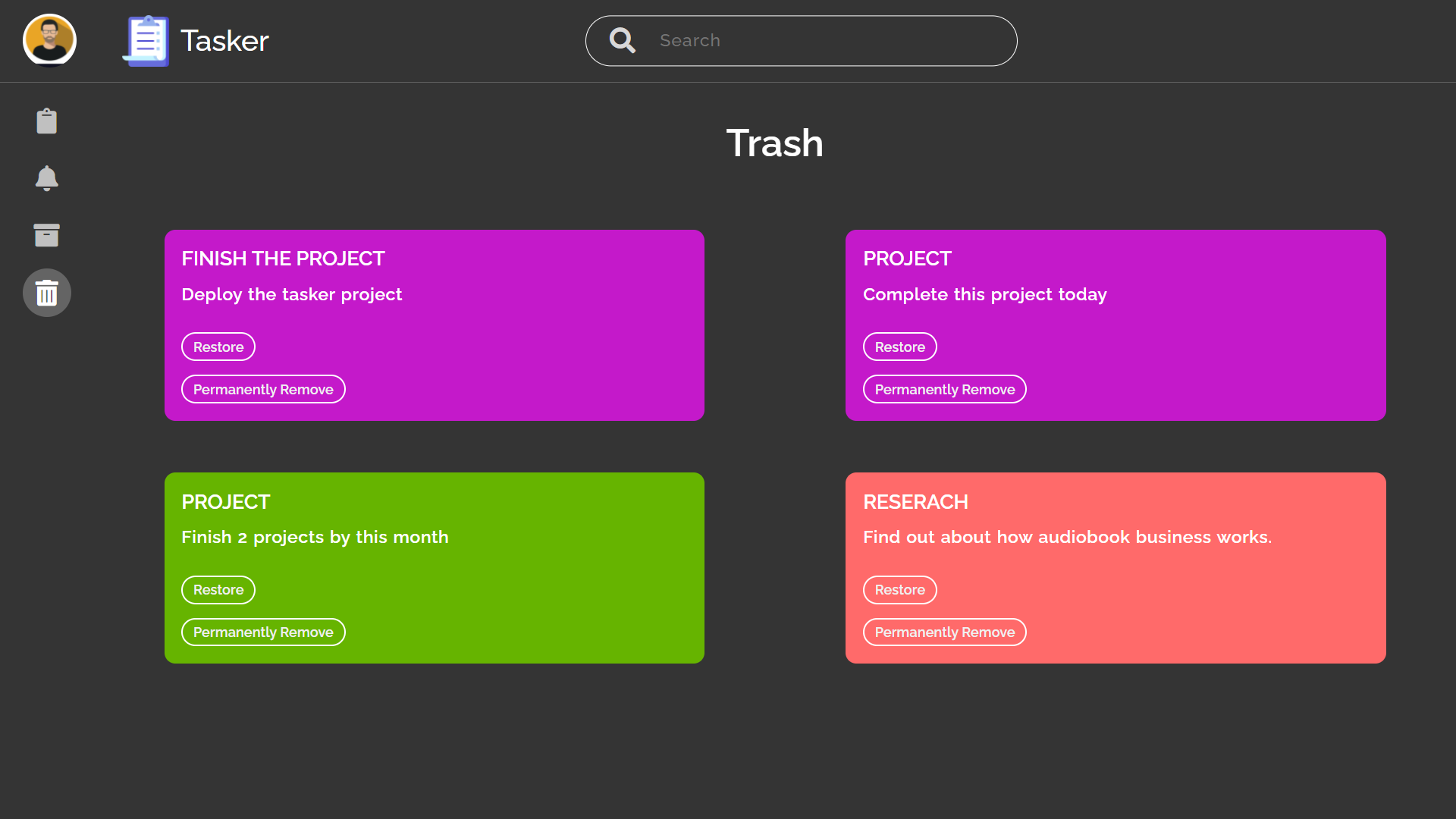Image resolution: width=1456 pixels, height=819 pixels.
Task: Click the magnifying glass search icon
Action: point(623,40)
